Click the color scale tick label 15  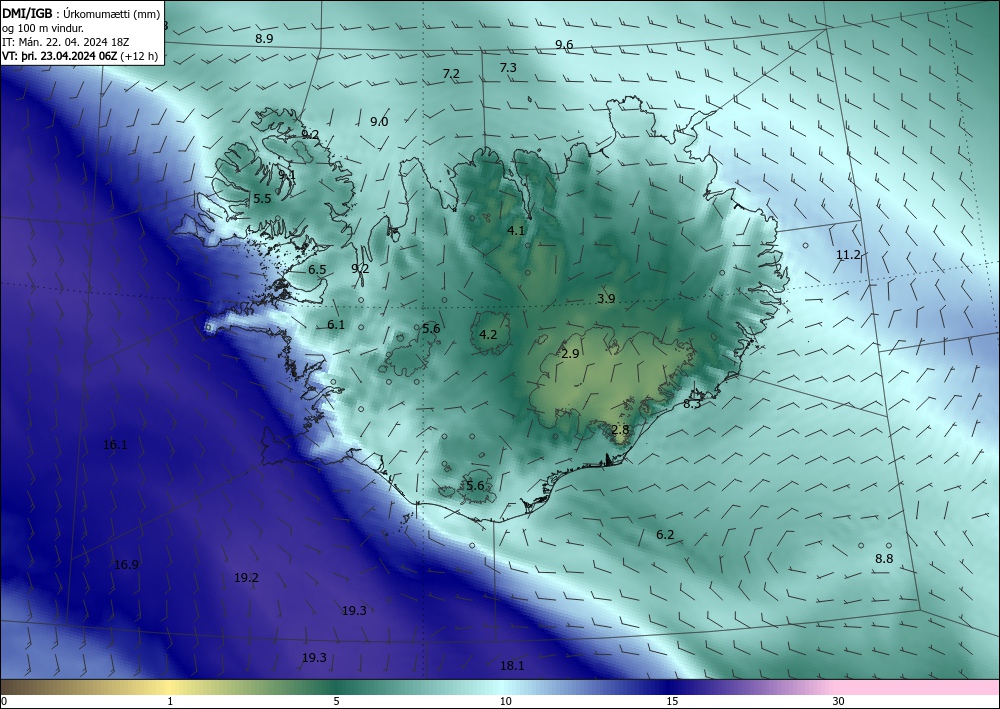click(672, 701)
